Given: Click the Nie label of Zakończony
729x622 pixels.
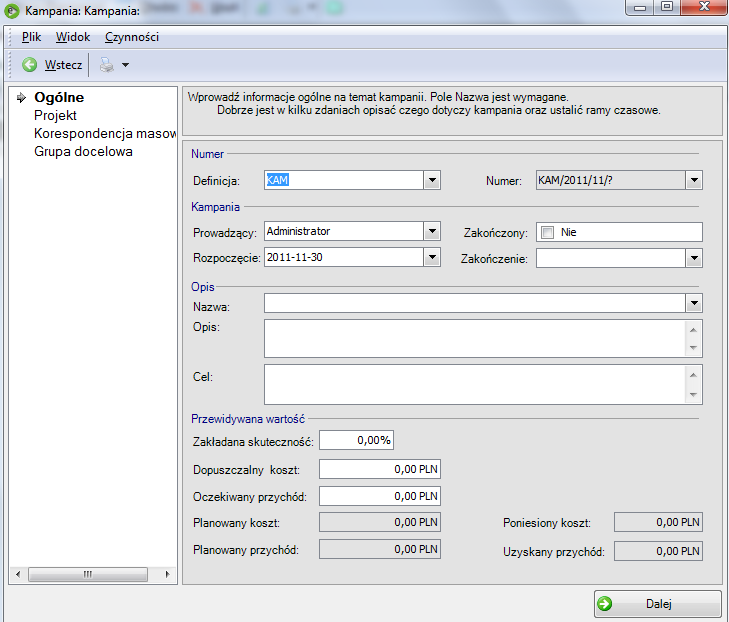Looking at the screenshot, I should (568, 232).
